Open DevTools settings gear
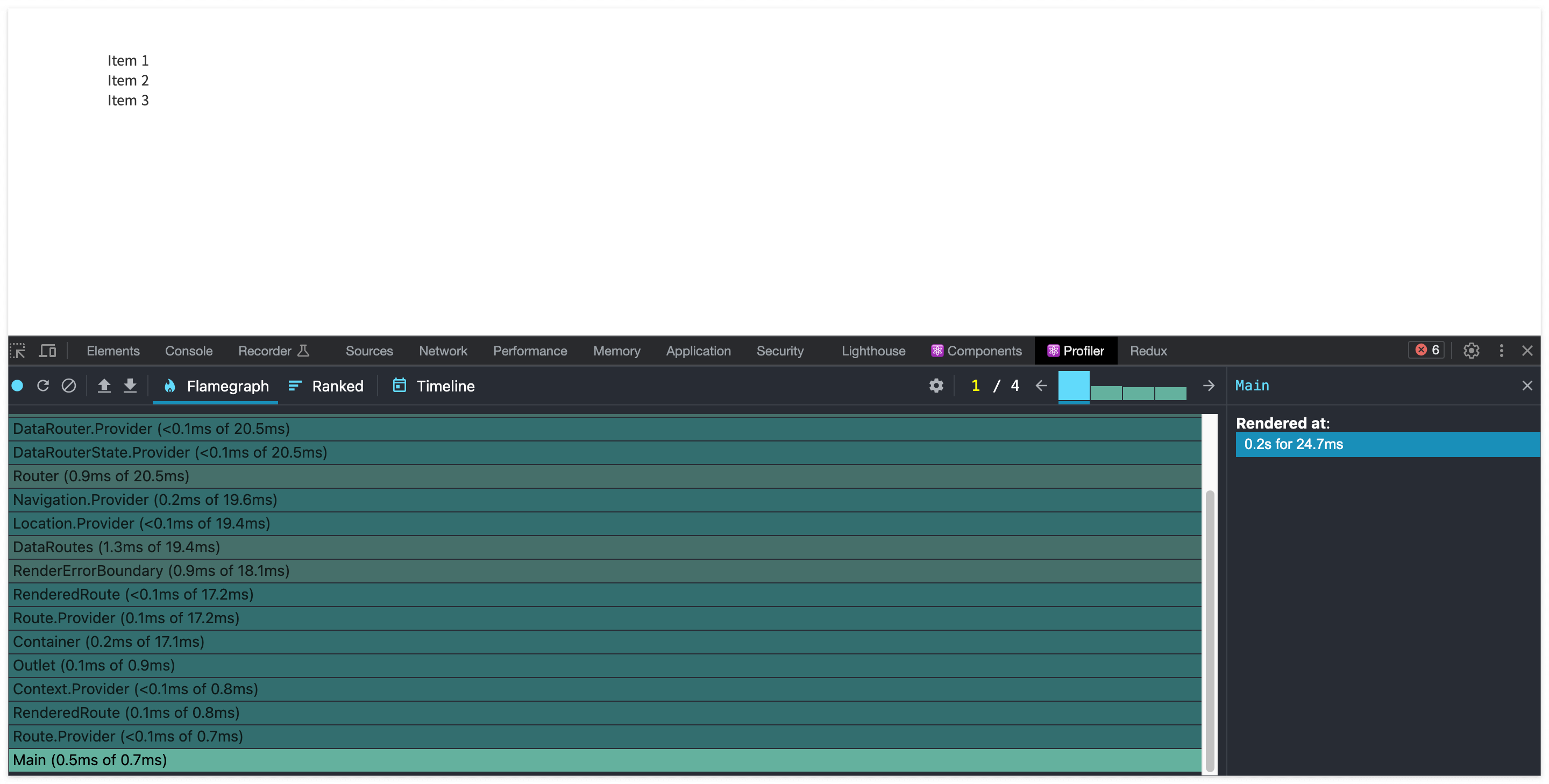Screen dimensions: 1549x784 coord(1471,351)
